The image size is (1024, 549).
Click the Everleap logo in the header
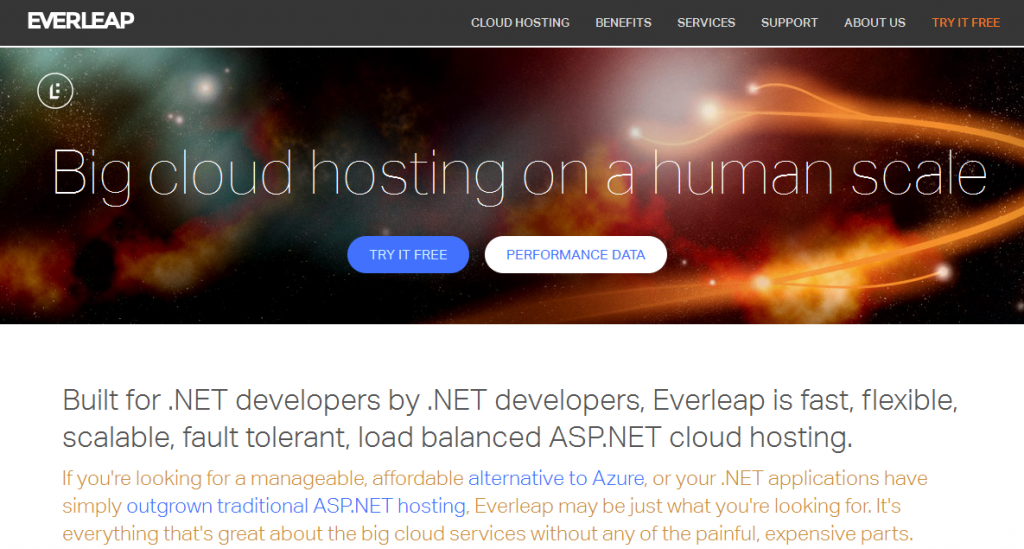pos(81,21)
